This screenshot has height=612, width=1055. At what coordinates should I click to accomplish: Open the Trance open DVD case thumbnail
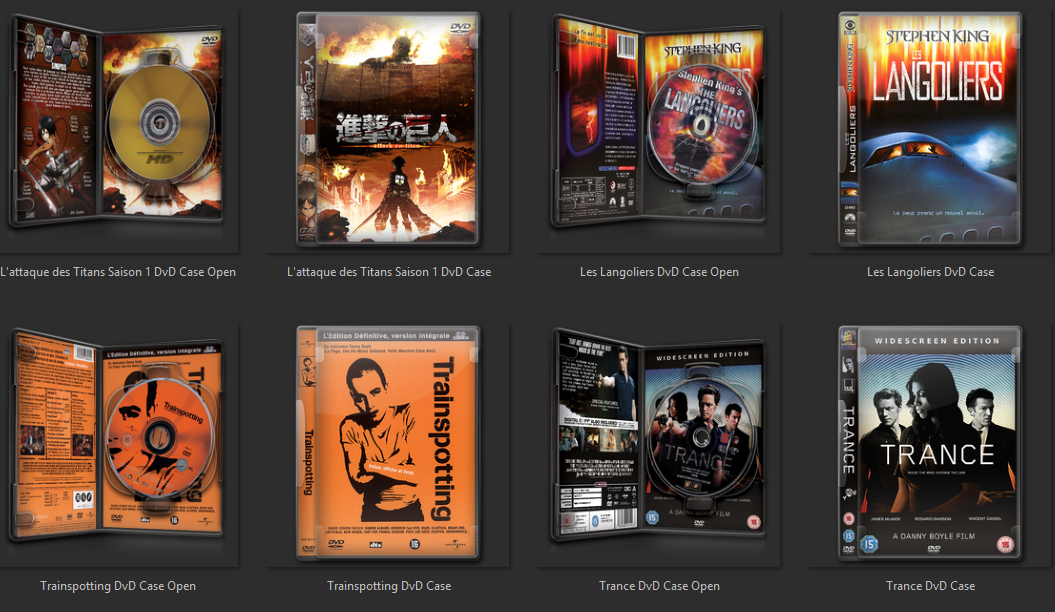[x=657, y=442]
